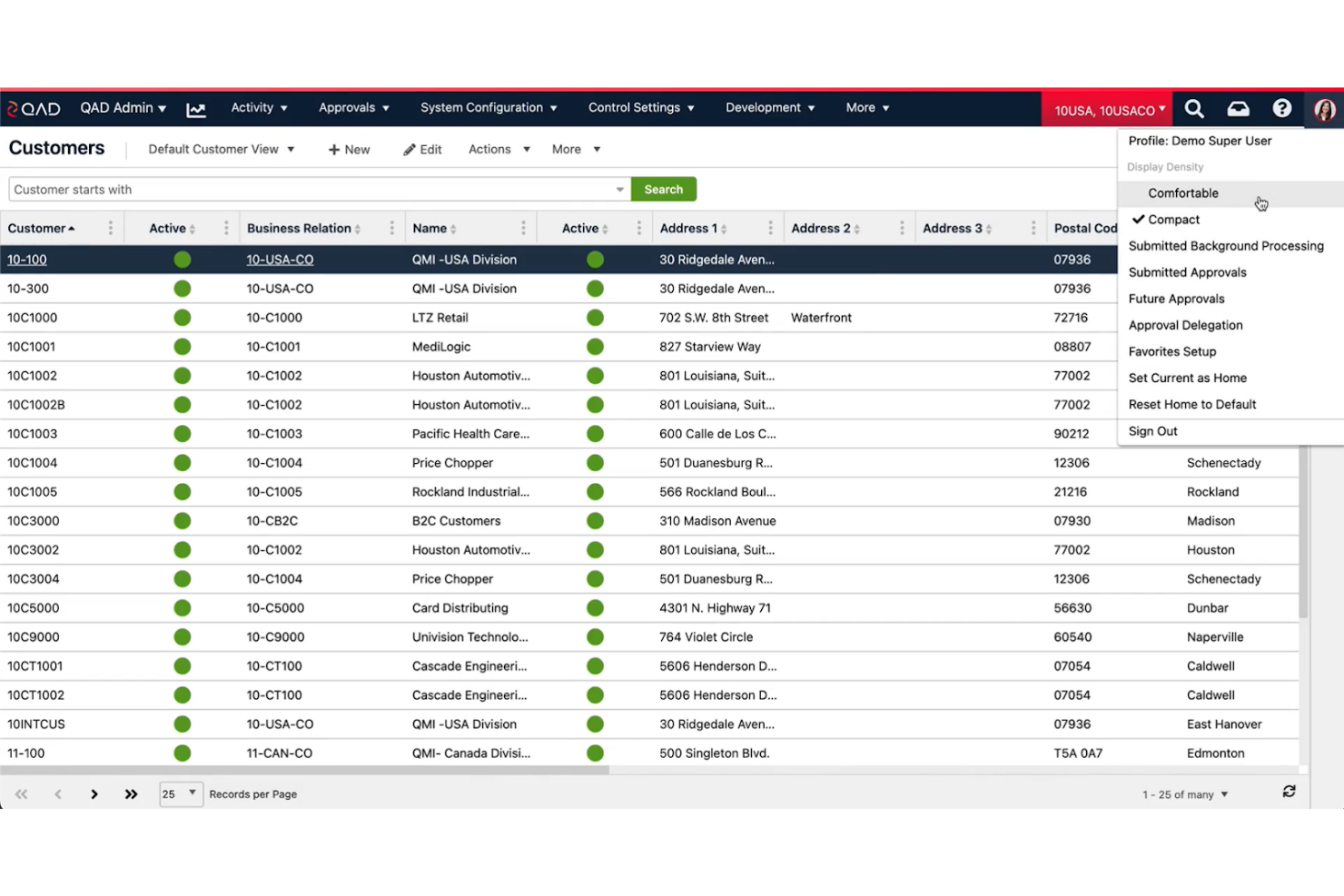Refresh the grid using the circular arrows icon

tap(1290, 791)
